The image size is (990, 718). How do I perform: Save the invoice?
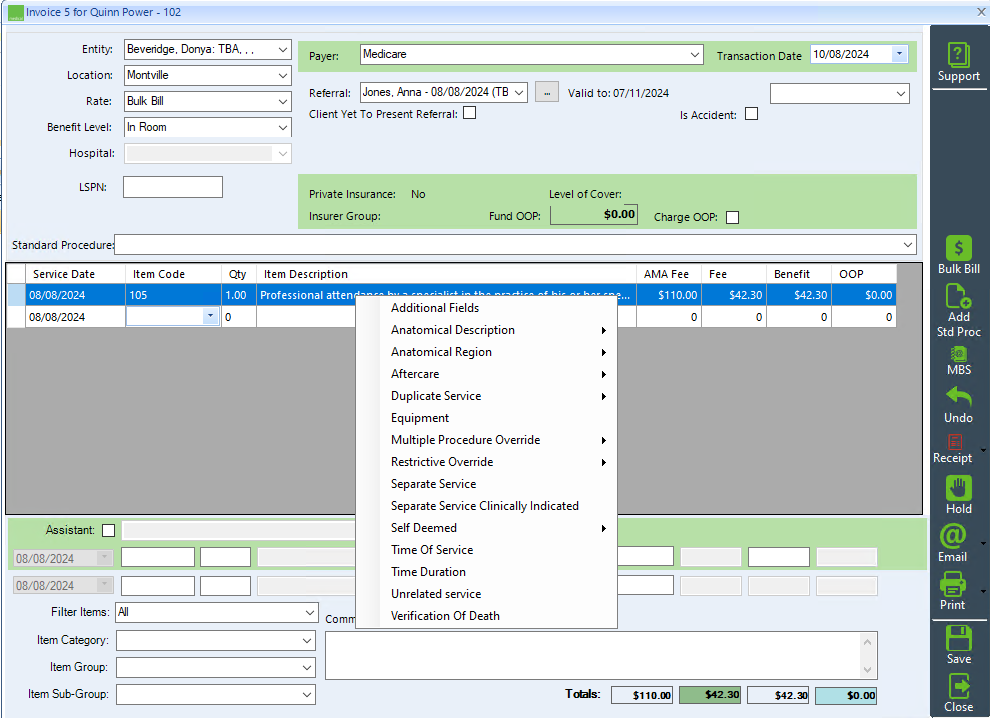point(957,644)
